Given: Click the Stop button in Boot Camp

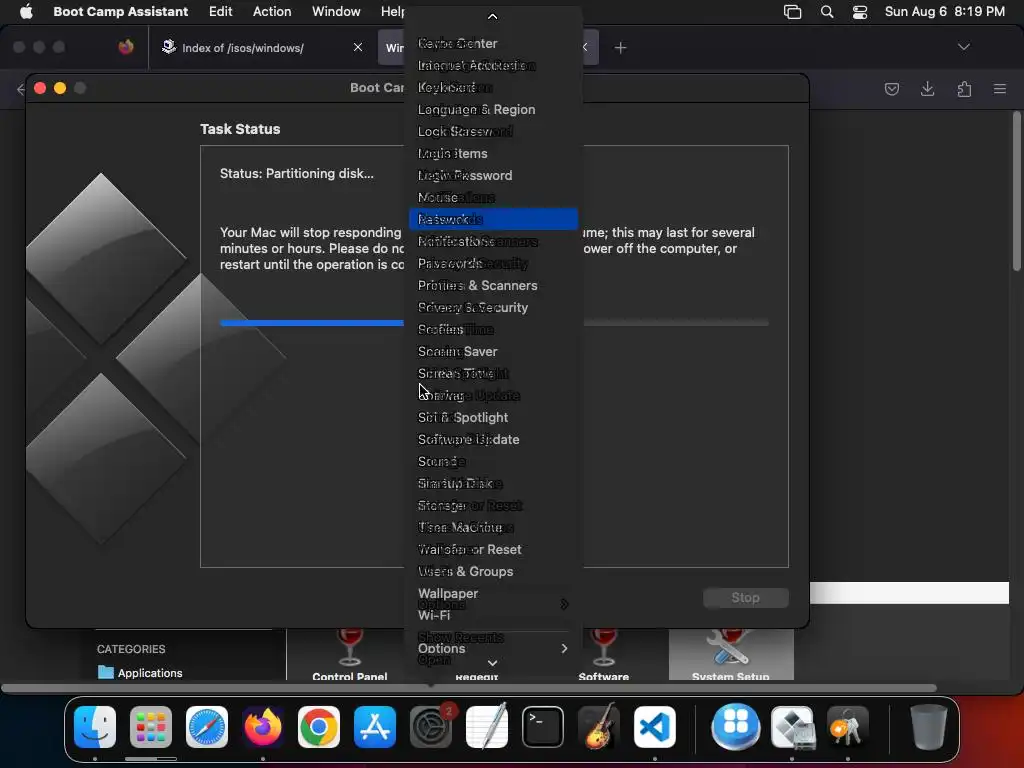Looking at the screenshot, I should pyautogui.click(x=745, y=598).
